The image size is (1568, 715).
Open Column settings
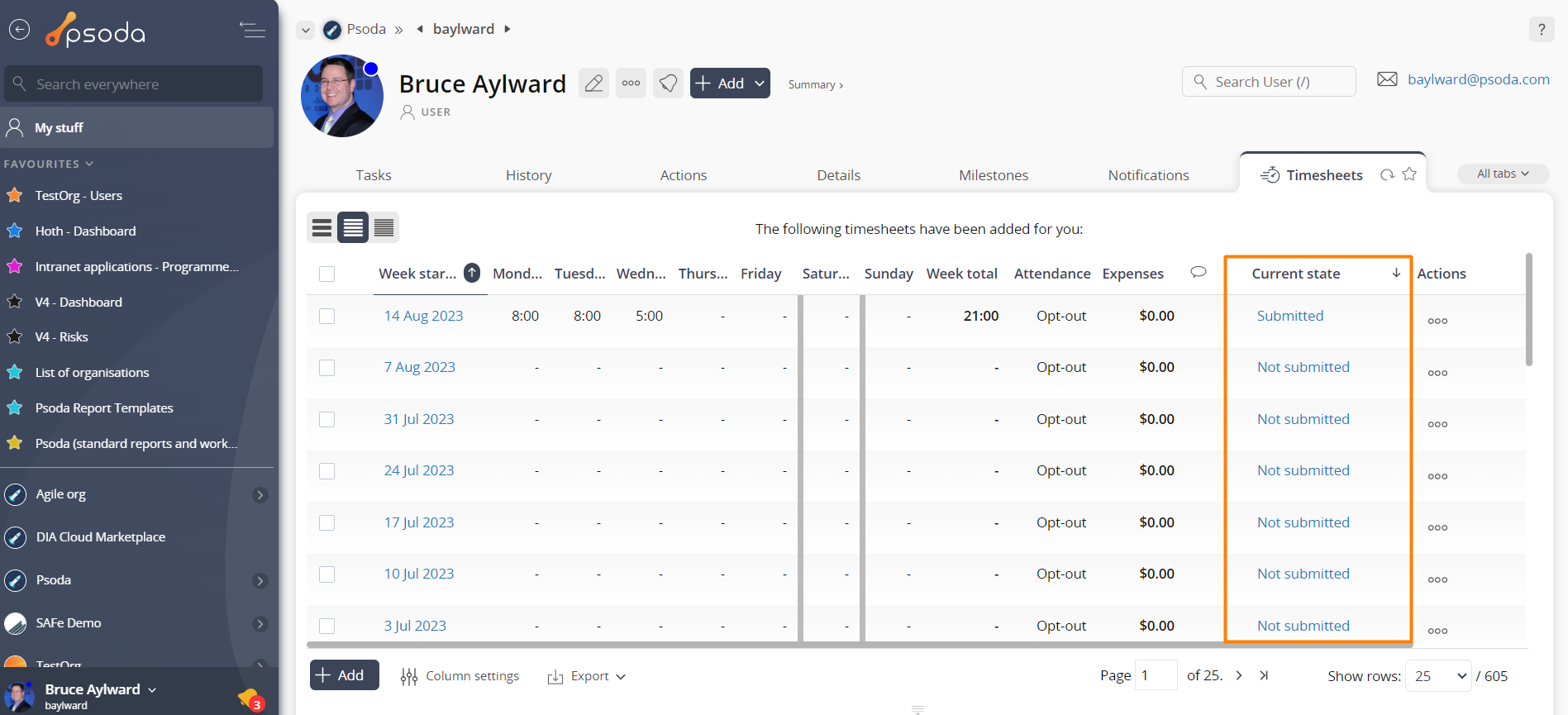pos(460,676)
